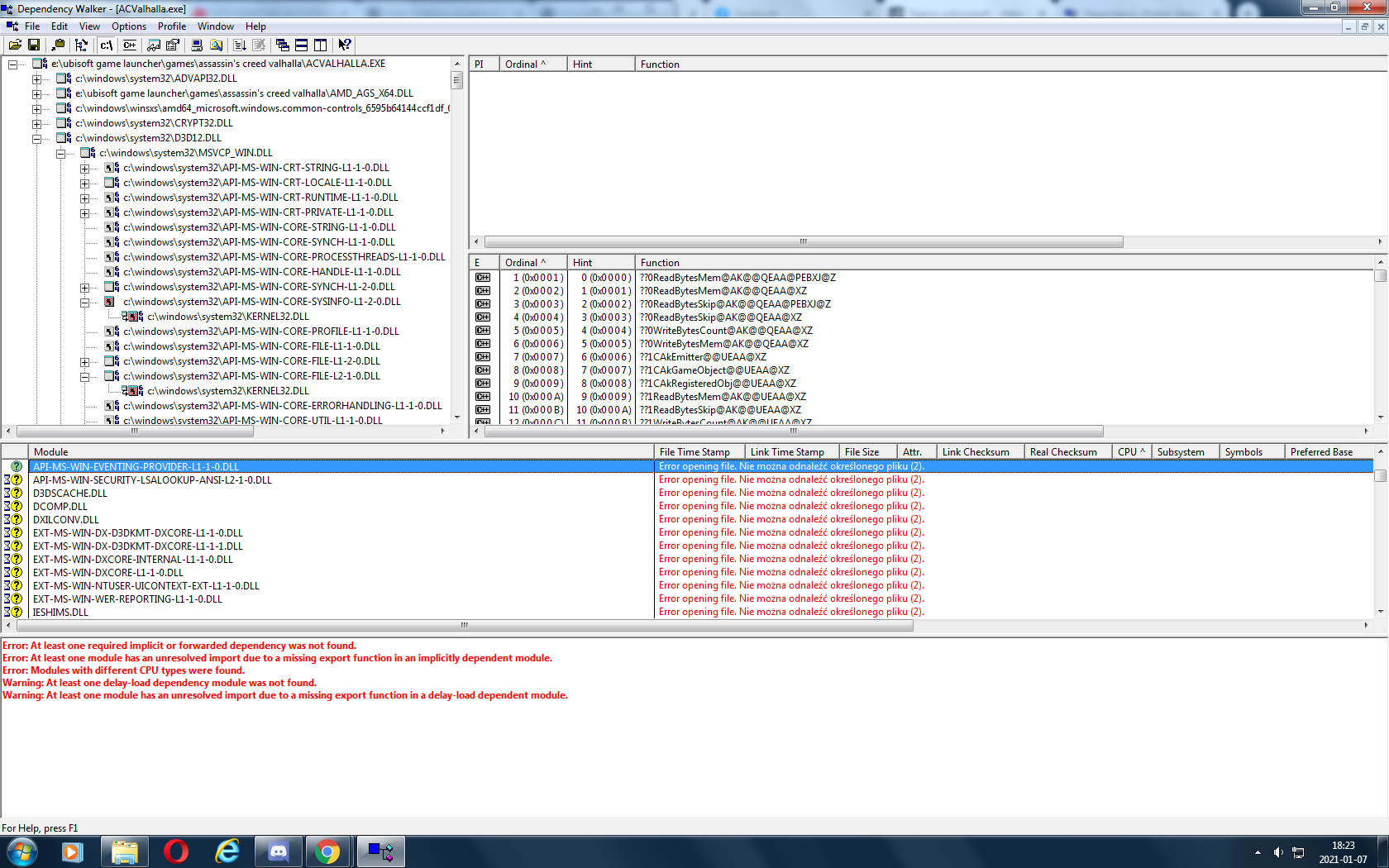The height and width of the screenshot is (868, 1389).
Task: Expand the API-MS-WIN-CRT-LOCALE-L1-1-0.DLL node
Action: [84, 184]
